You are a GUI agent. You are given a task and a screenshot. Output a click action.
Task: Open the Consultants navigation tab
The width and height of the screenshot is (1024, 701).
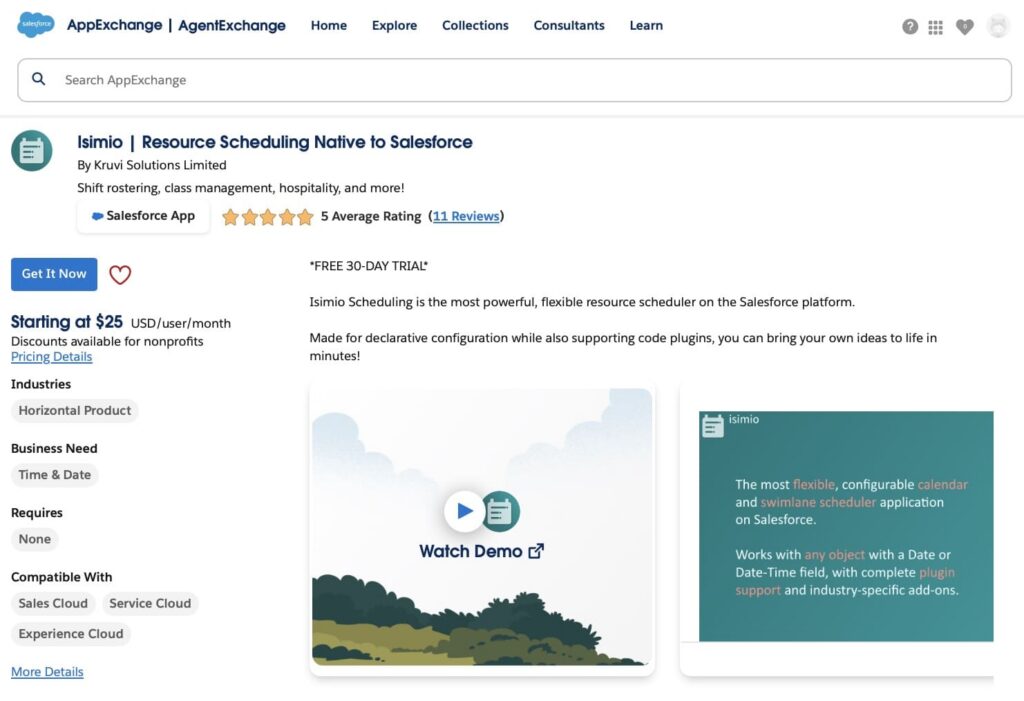(568, 25)
